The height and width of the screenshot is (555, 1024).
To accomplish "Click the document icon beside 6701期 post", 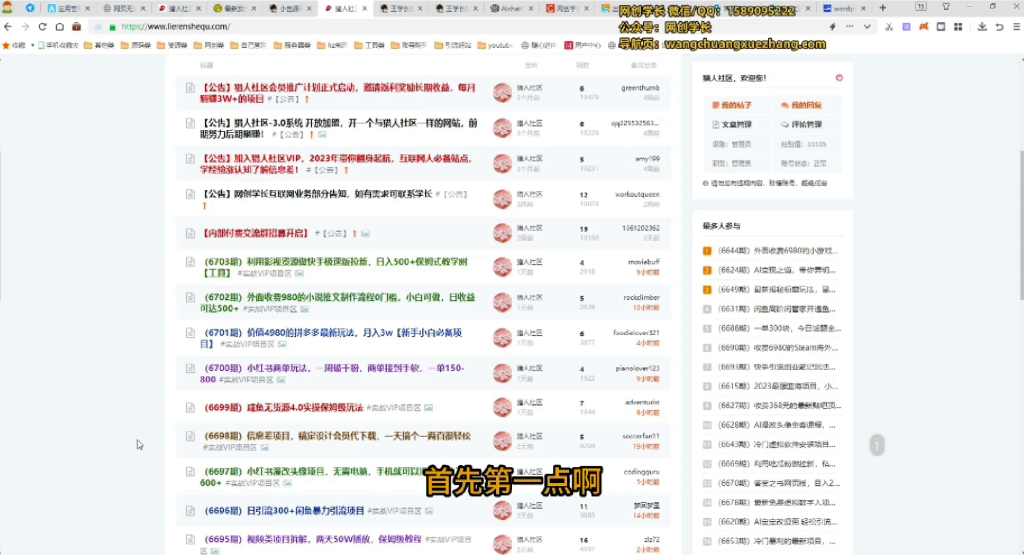I will (190, 333).
